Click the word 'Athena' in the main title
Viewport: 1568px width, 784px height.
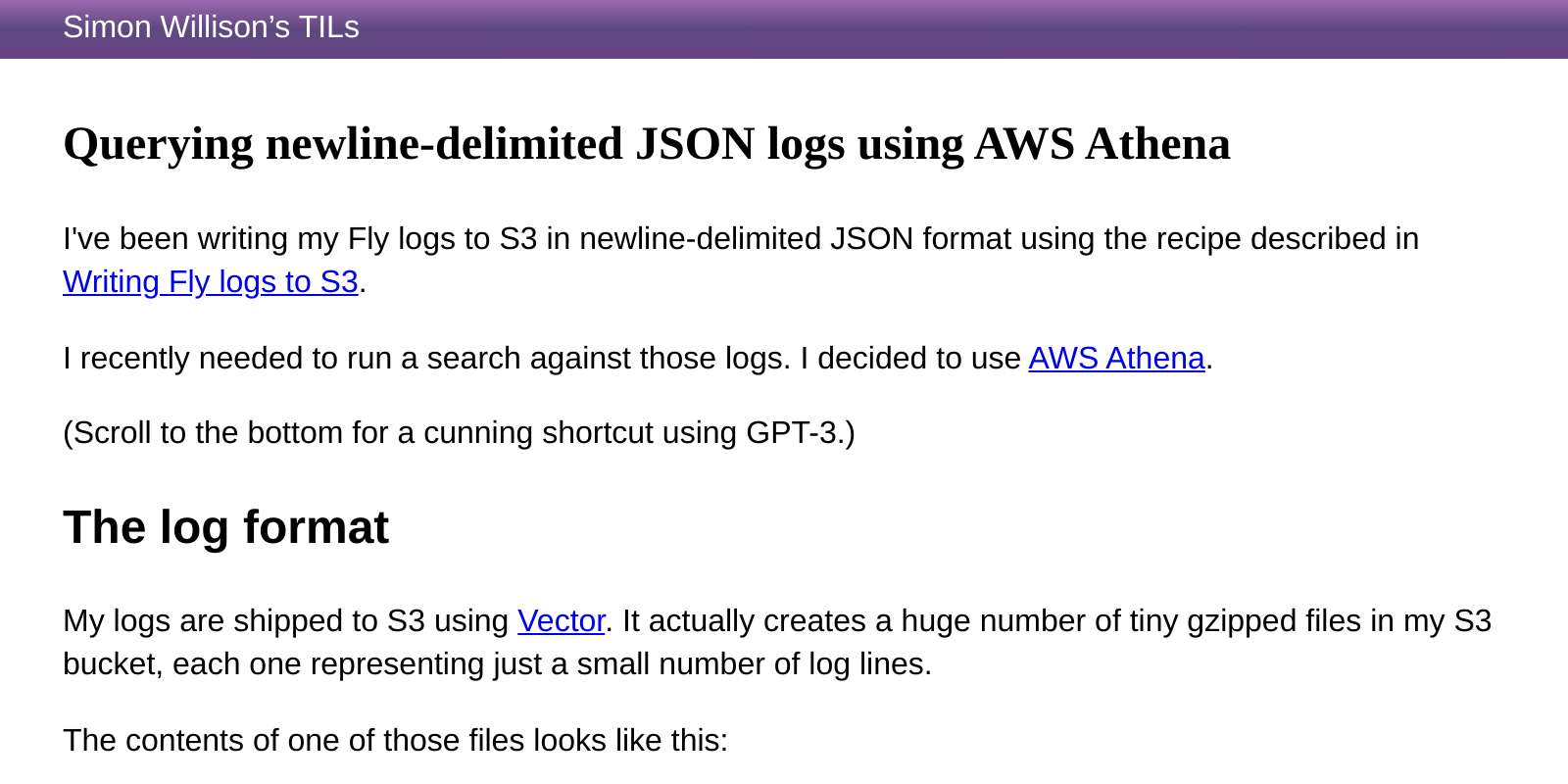[x=1158, y=144]
